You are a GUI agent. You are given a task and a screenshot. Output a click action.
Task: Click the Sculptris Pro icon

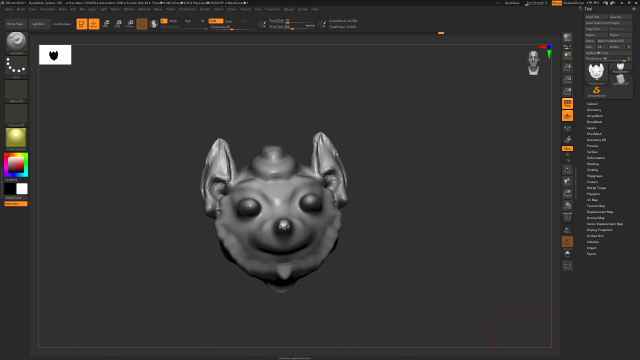(x=154, y=24)
